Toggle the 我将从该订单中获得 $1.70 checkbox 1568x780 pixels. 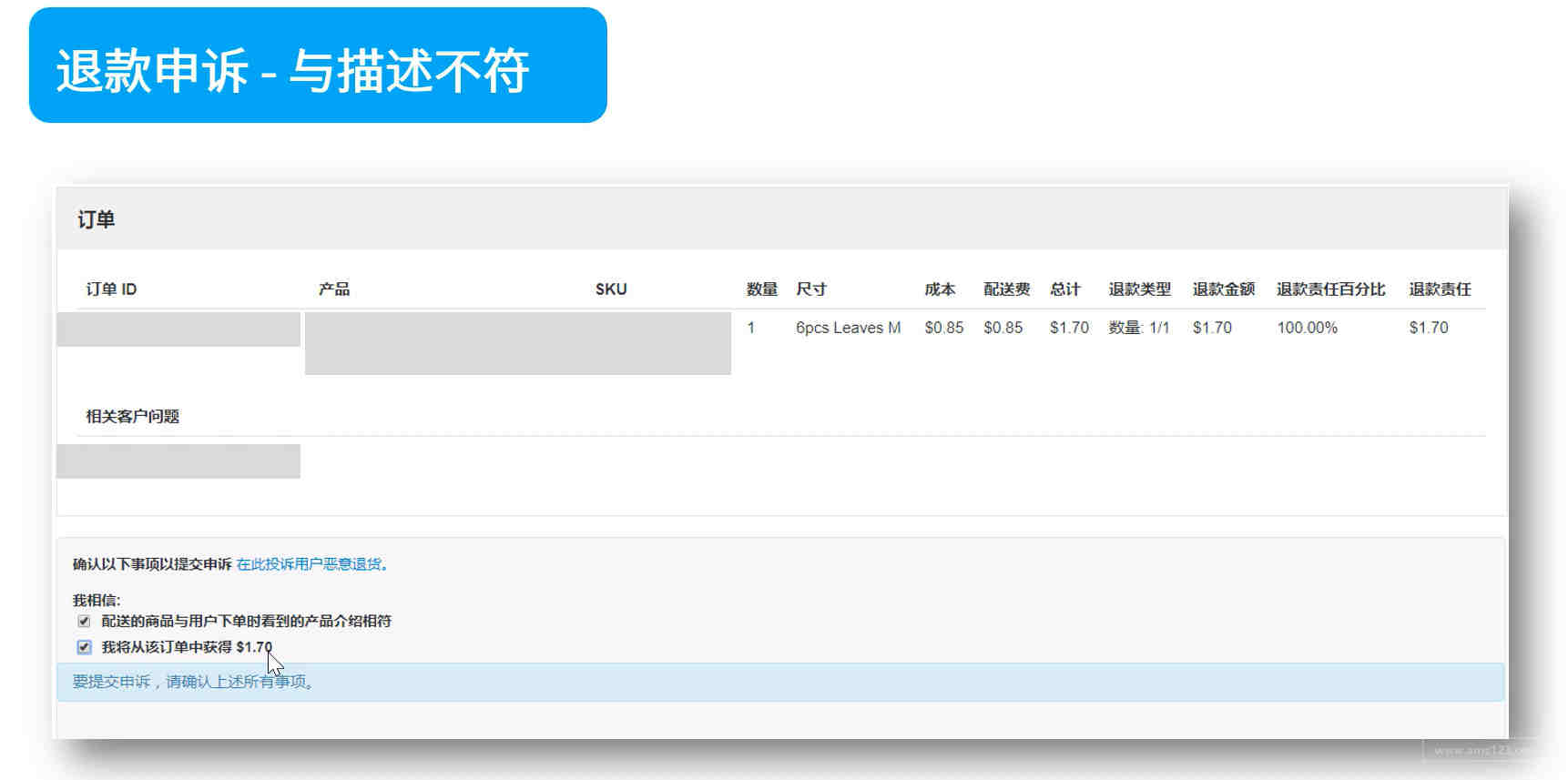84,647
